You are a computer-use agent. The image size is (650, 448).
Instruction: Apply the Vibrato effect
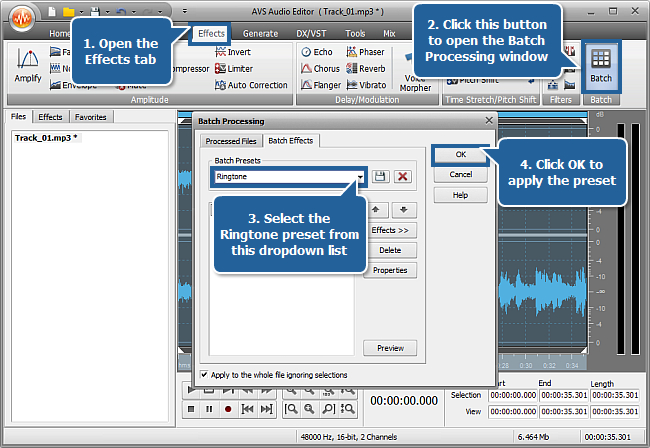(366, 85)
